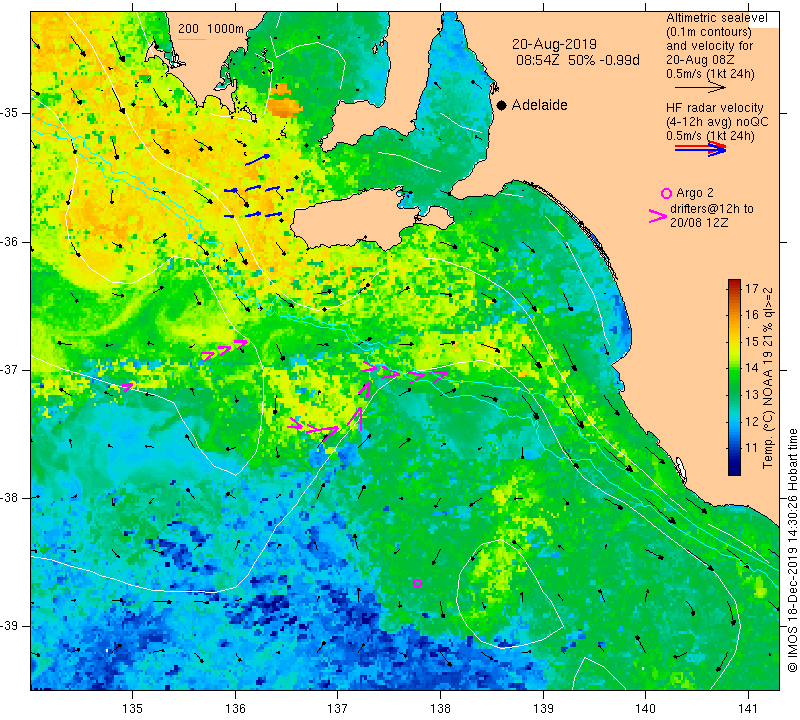800x720 pixels.
Task: Click the cyan 200 1000m contour legend line
Action: pos(191,40)
